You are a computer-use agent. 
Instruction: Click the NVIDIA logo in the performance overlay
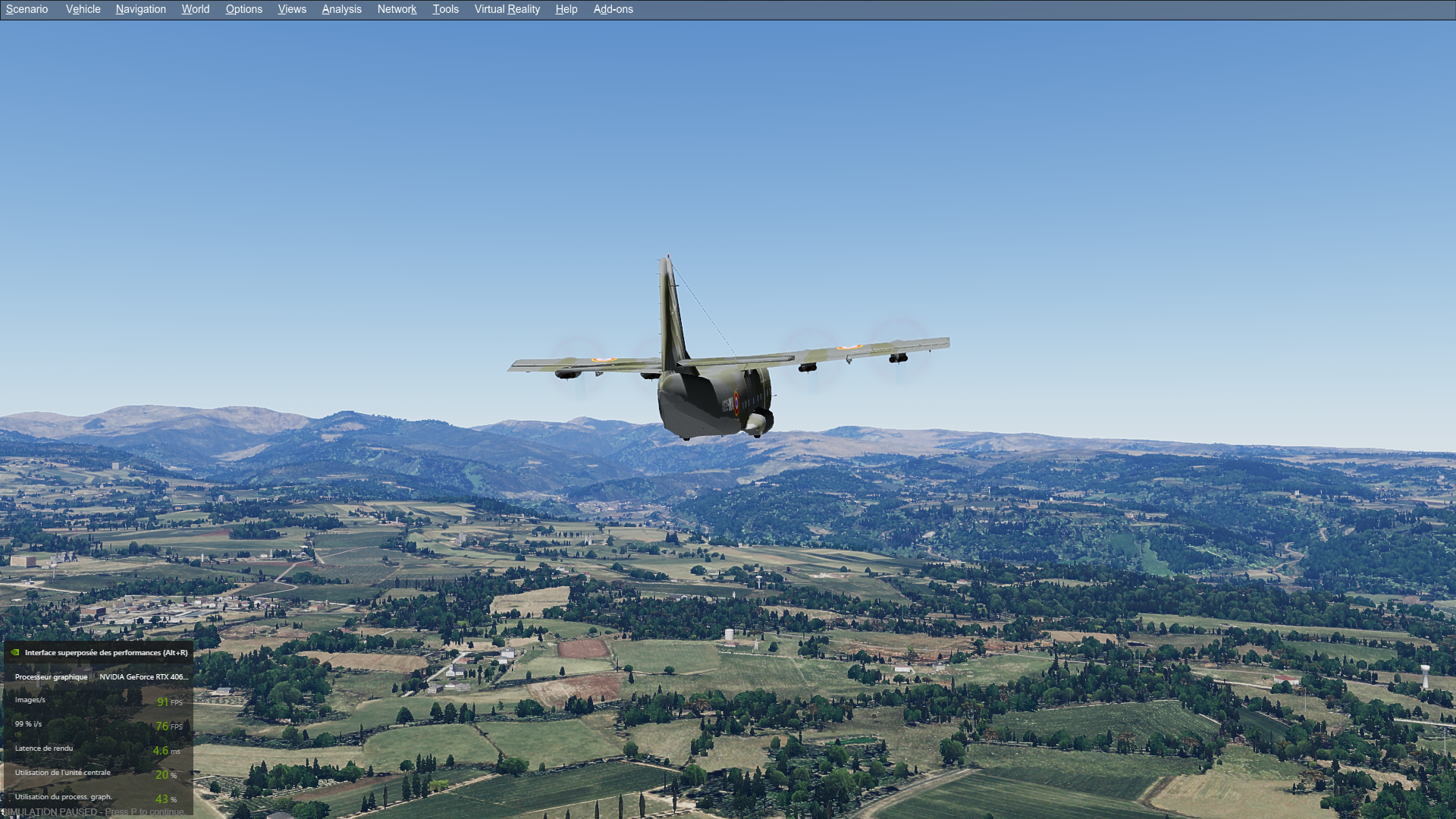14,652
